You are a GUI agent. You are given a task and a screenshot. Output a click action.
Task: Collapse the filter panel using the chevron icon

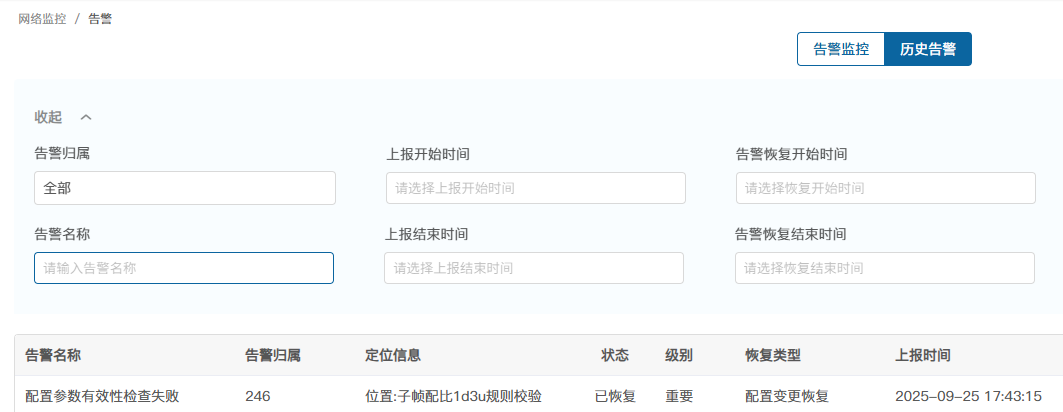(x=86, y=117)
